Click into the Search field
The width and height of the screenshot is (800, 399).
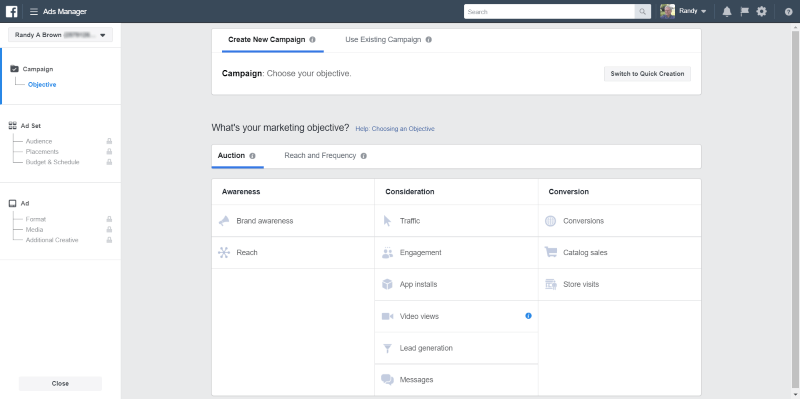point(549,12)
